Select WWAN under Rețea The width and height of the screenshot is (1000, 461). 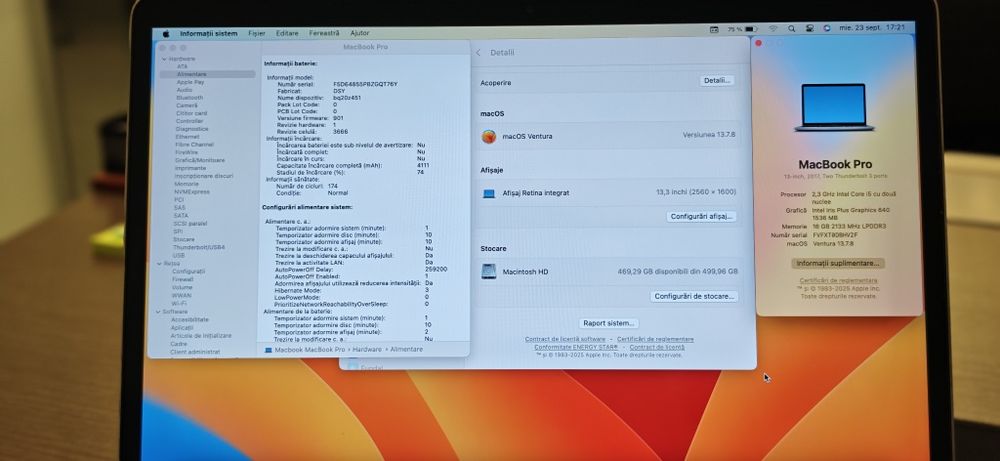(x=181, y=295)
